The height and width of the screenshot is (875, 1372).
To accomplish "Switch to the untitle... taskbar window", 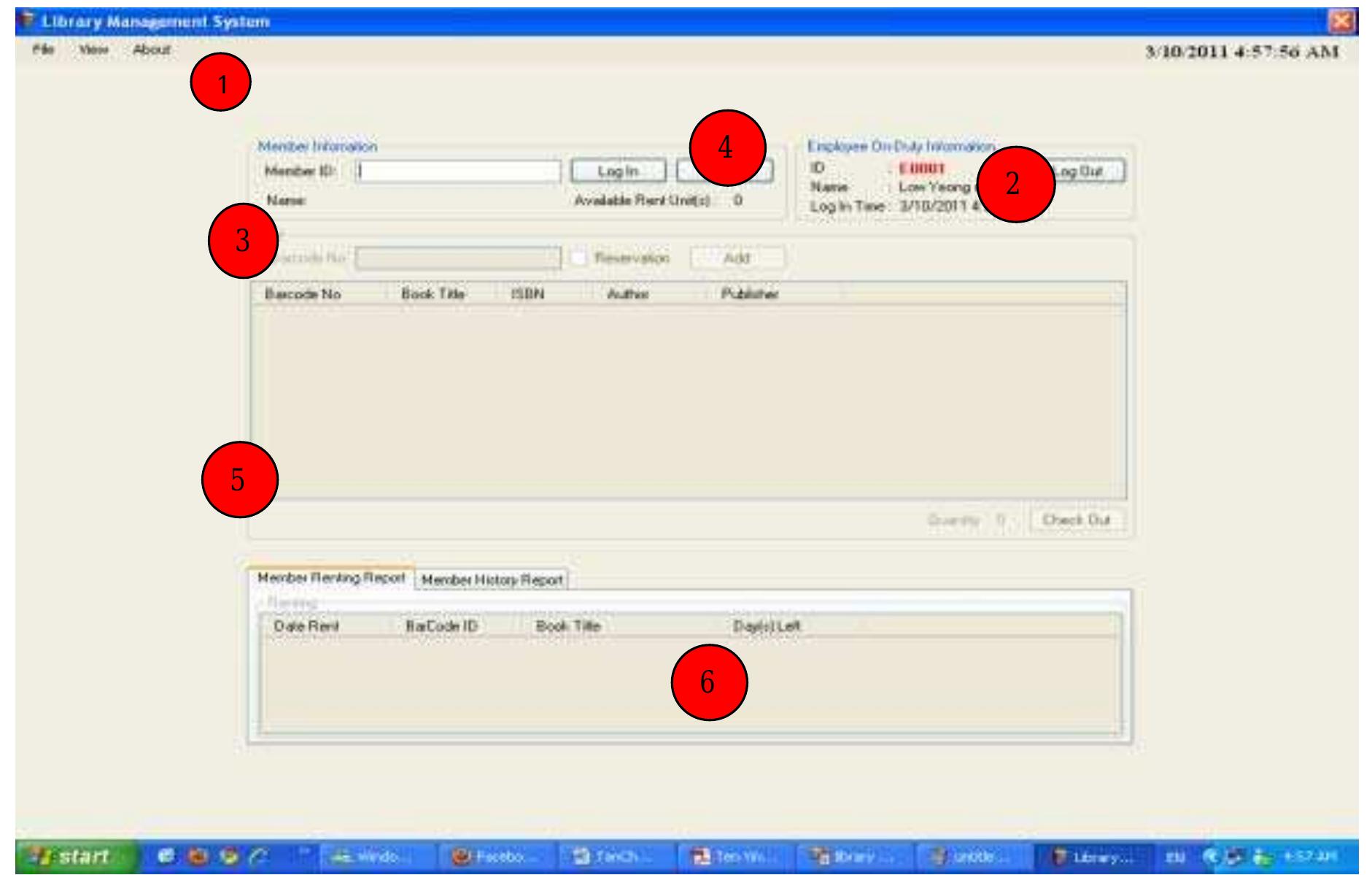I will click(971, 856).
